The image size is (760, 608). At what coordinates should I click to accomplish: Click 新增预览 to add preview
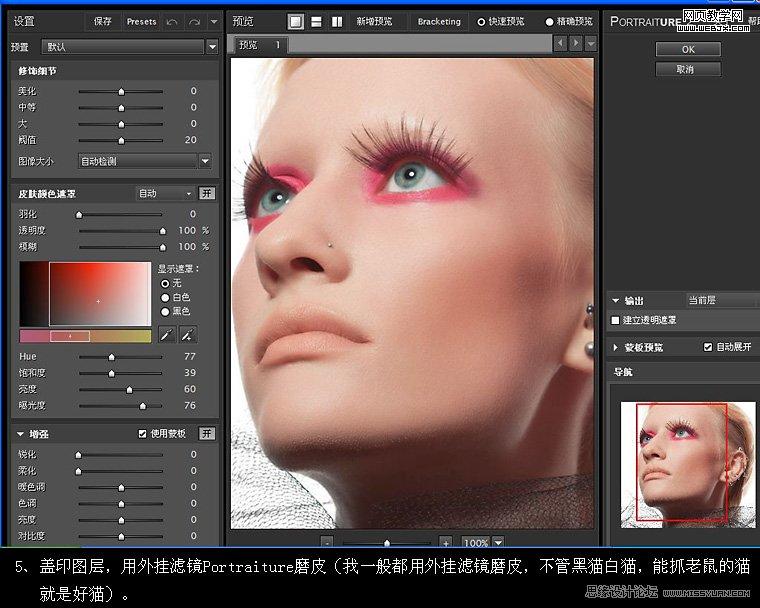coord(374,21)
